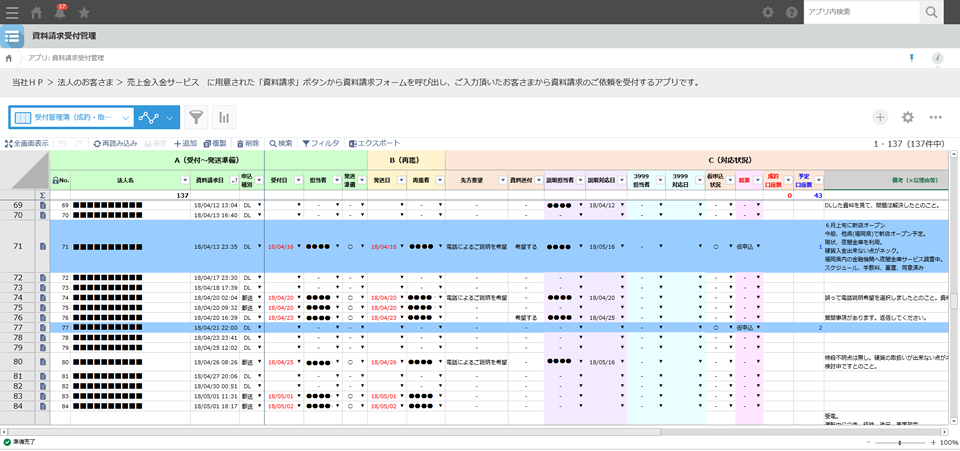The width and height of the screenshot is (960, 451).
Task: Open app settings gear icon
Action: point(908,118)
